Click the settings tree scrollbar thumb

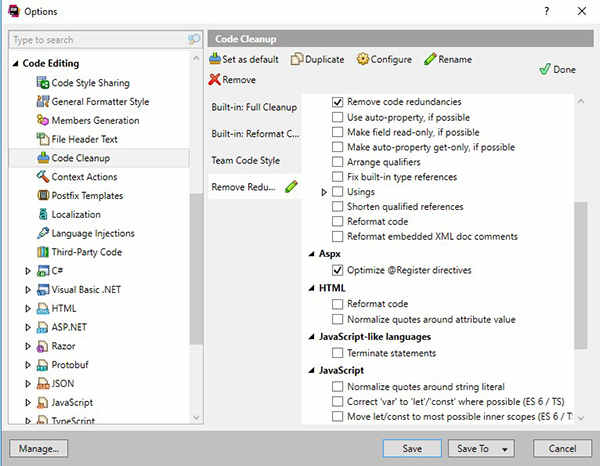[x=196, y=269]
